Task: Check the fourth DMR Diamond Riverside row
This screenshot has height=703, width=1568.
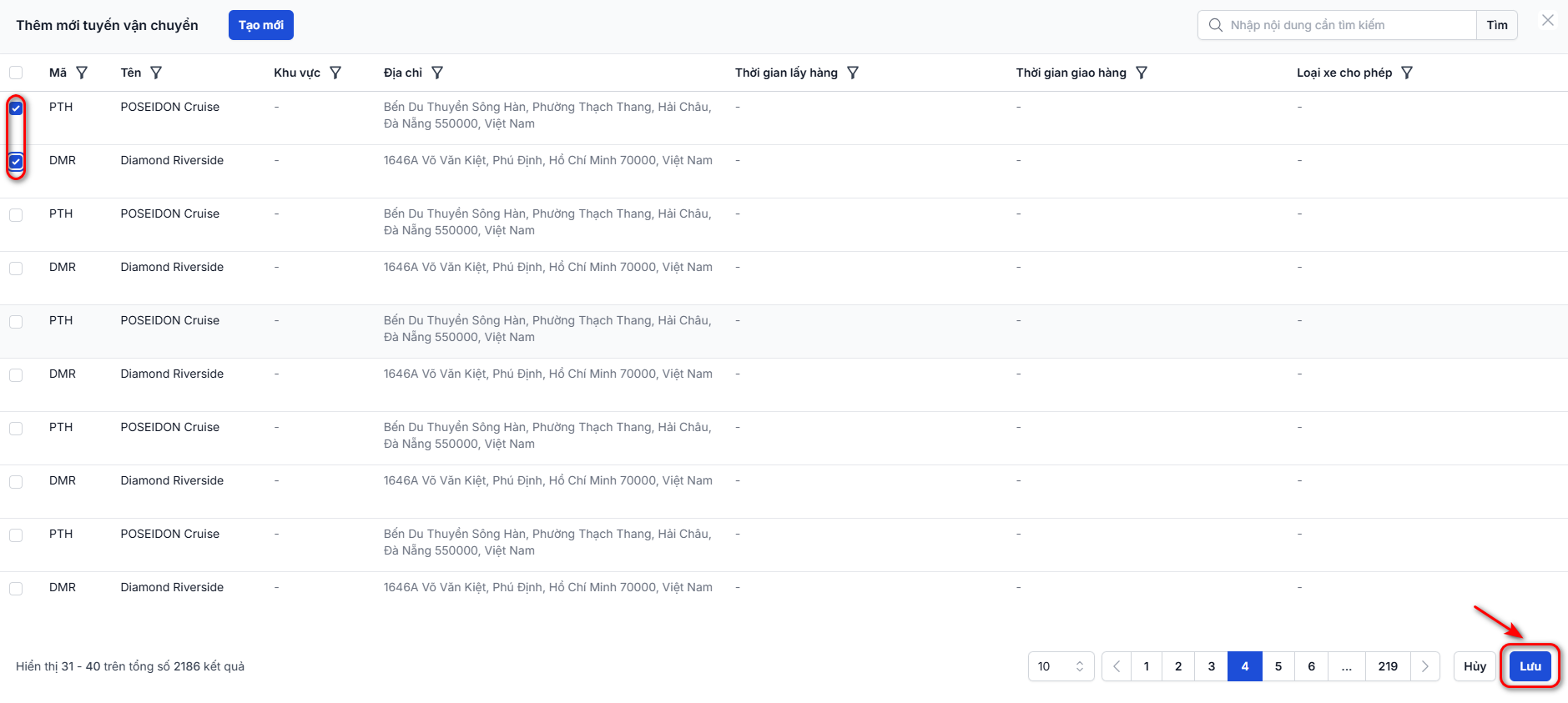Action: click(x=16, y=481)
